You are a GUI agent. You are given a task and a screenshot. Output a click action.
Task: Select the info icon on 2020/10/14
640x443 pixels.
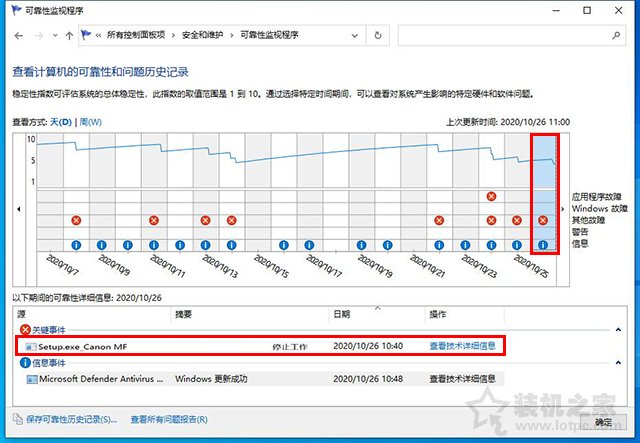coord(232,245)
